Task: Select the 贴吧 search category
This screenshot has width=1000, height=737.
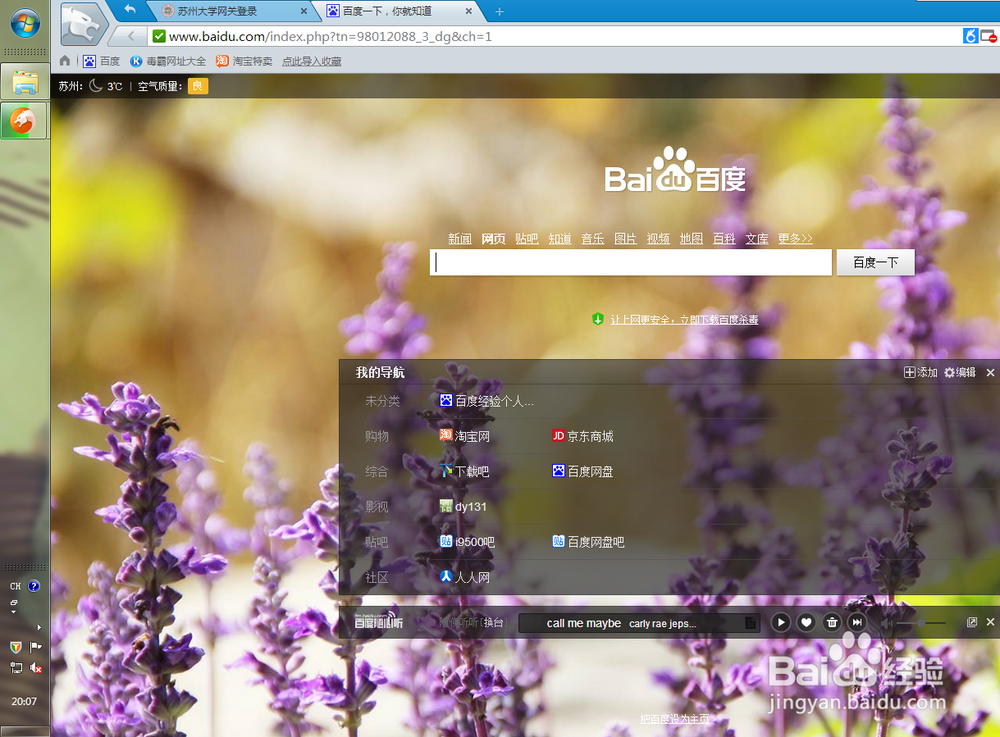Action: click(x=527, y=238)
